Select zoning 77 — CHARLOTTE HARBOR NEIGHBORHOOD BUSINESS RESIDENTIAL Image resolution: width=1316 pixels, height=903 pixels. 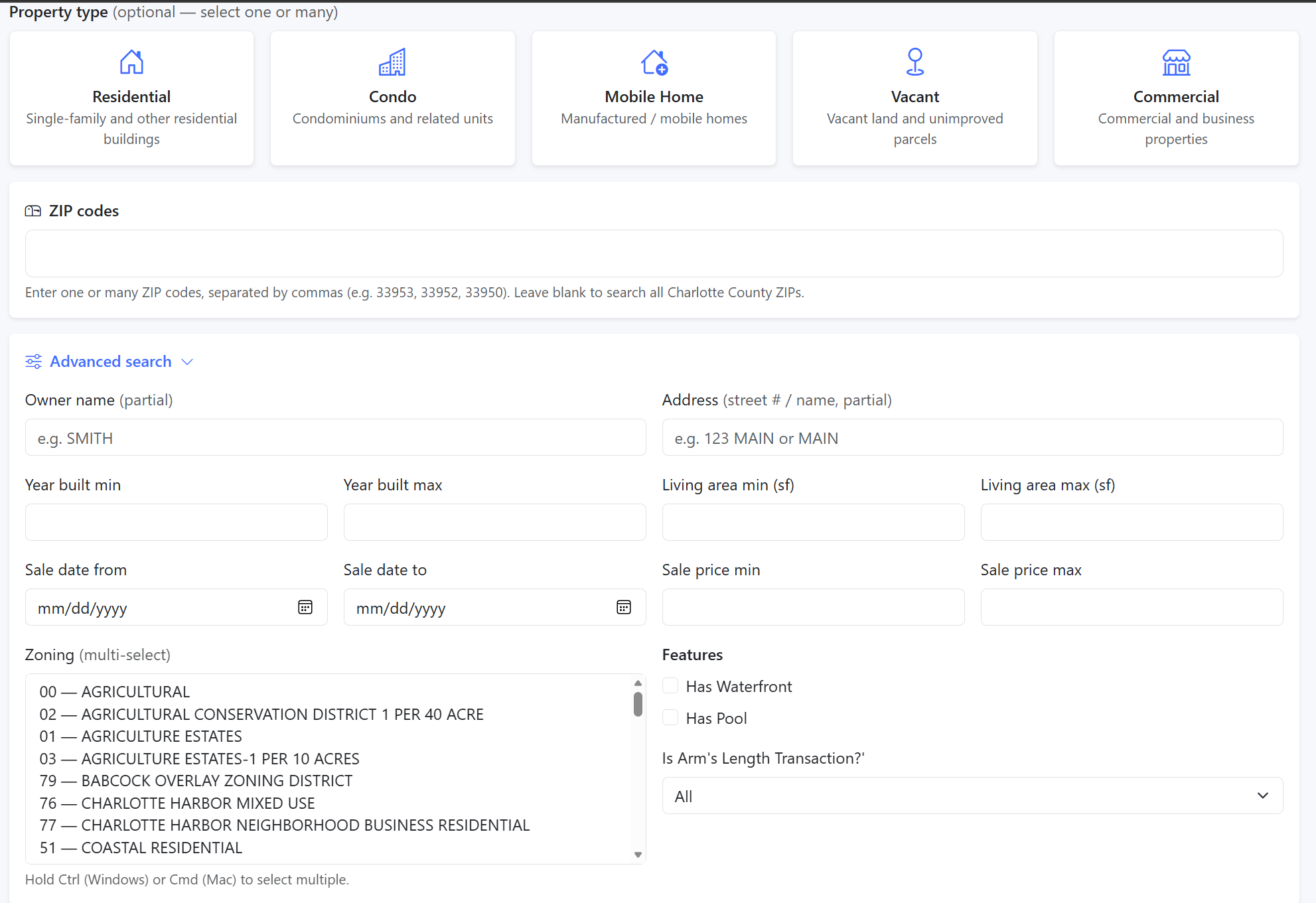click(x=329, y=825)
